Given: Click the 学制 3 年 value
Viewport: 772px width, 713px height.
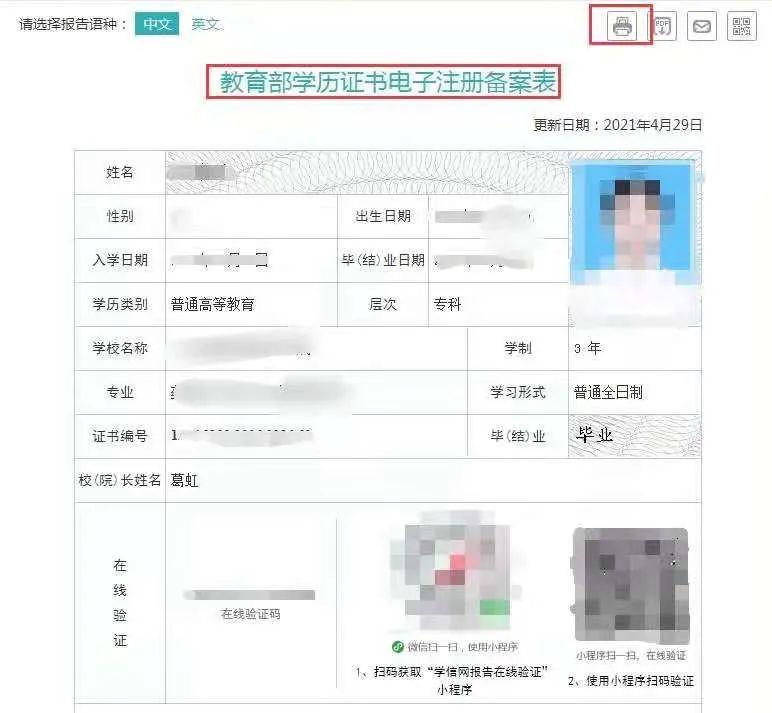Looking at the screenshot, I should [587, 349].
